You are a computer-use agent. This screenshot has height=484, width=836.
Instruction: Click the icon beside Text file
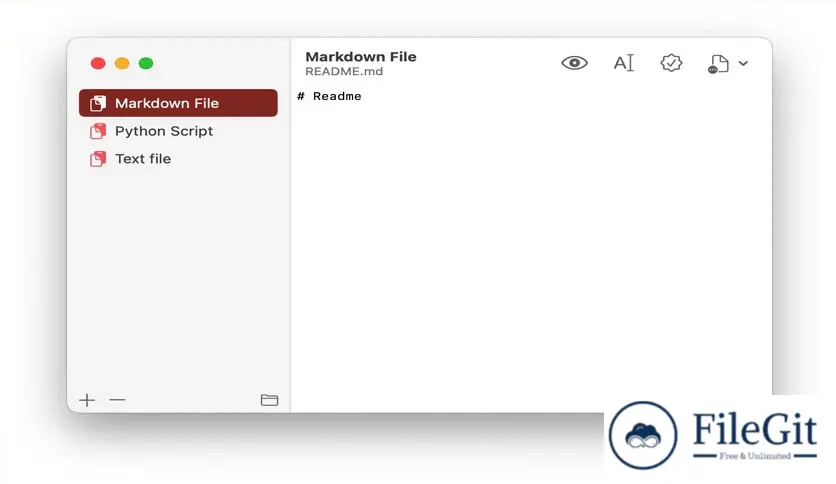click(x=98, y=159)
